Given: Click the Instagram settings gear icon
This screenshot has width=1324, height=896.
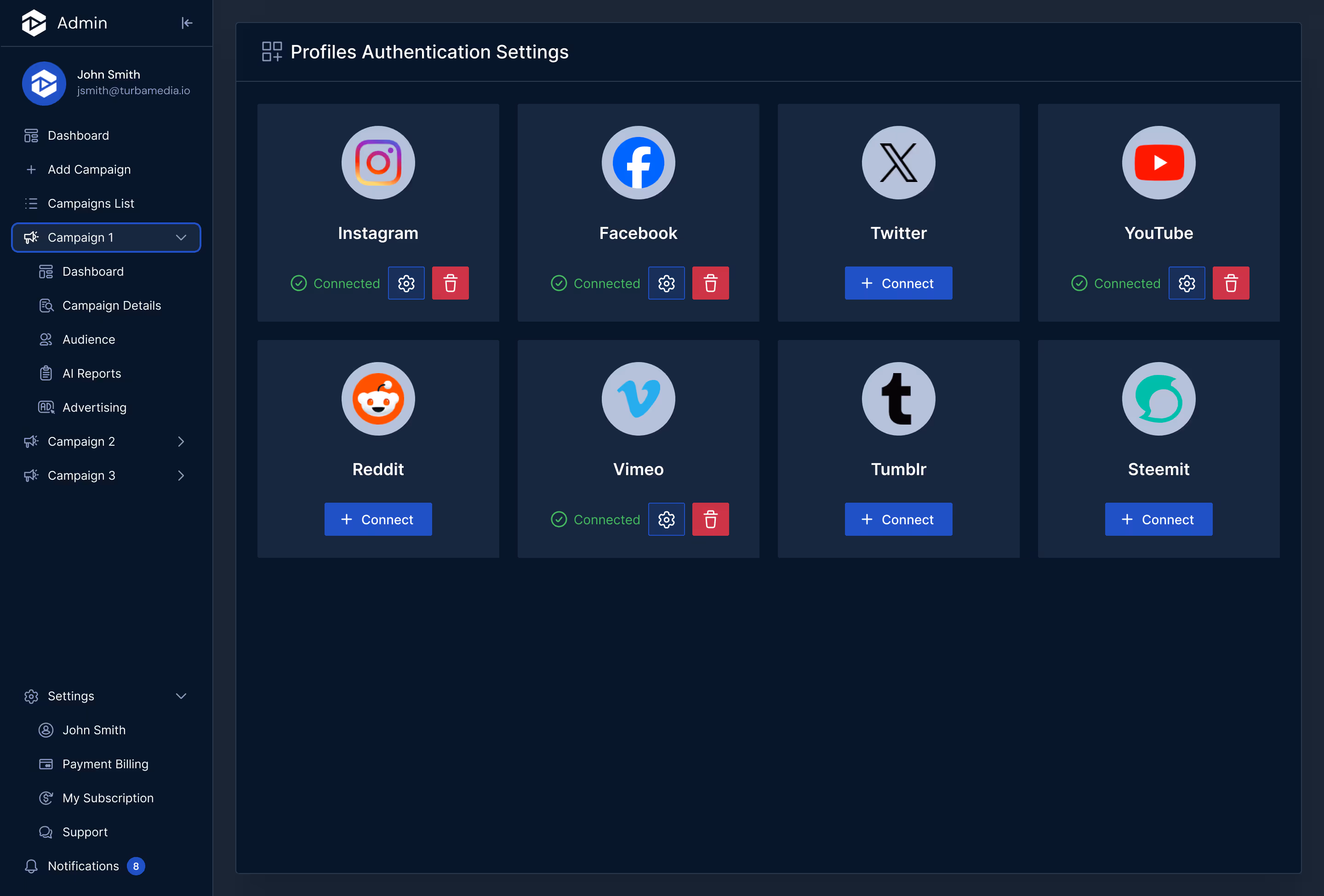Looking at the screenshot, I should [x=406, y=283].
